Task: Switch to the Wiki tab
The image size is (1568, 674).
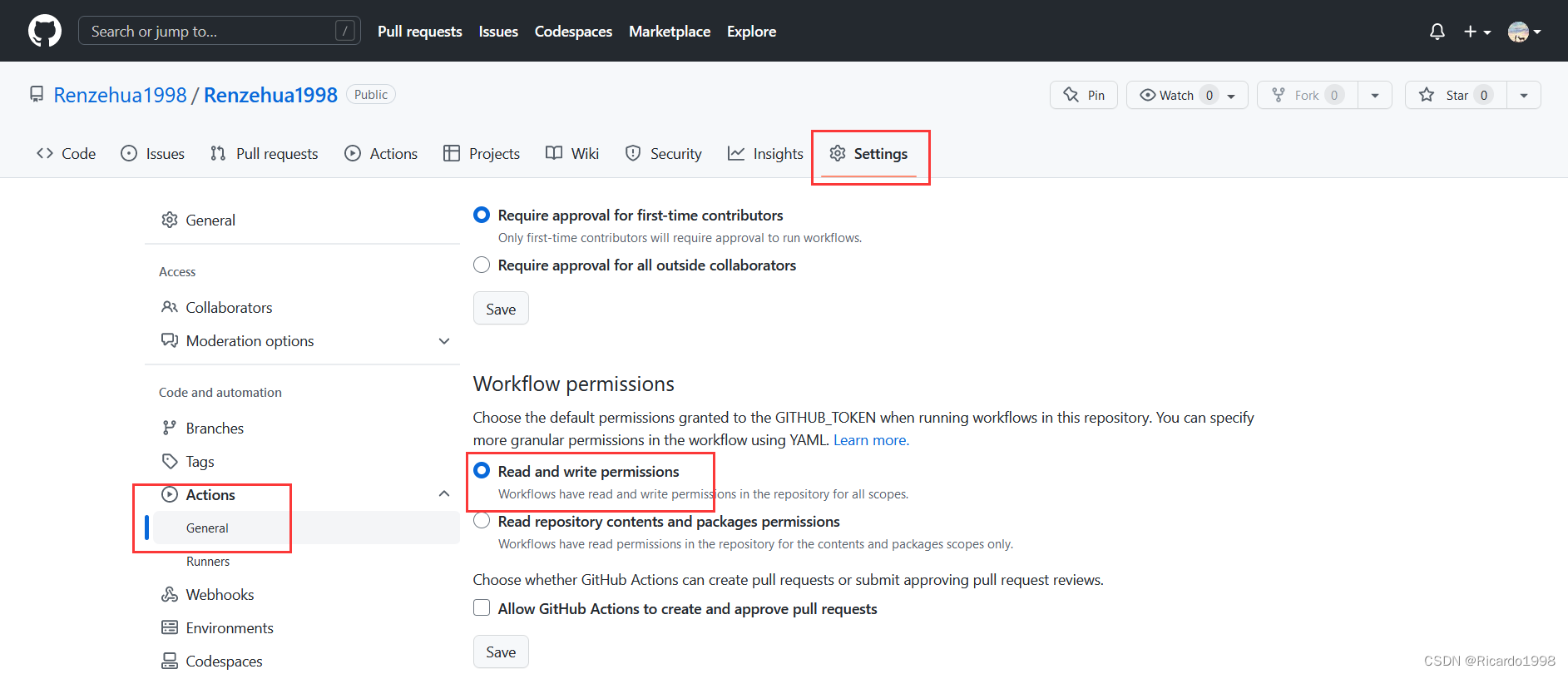Action: (x=572, y=153)
